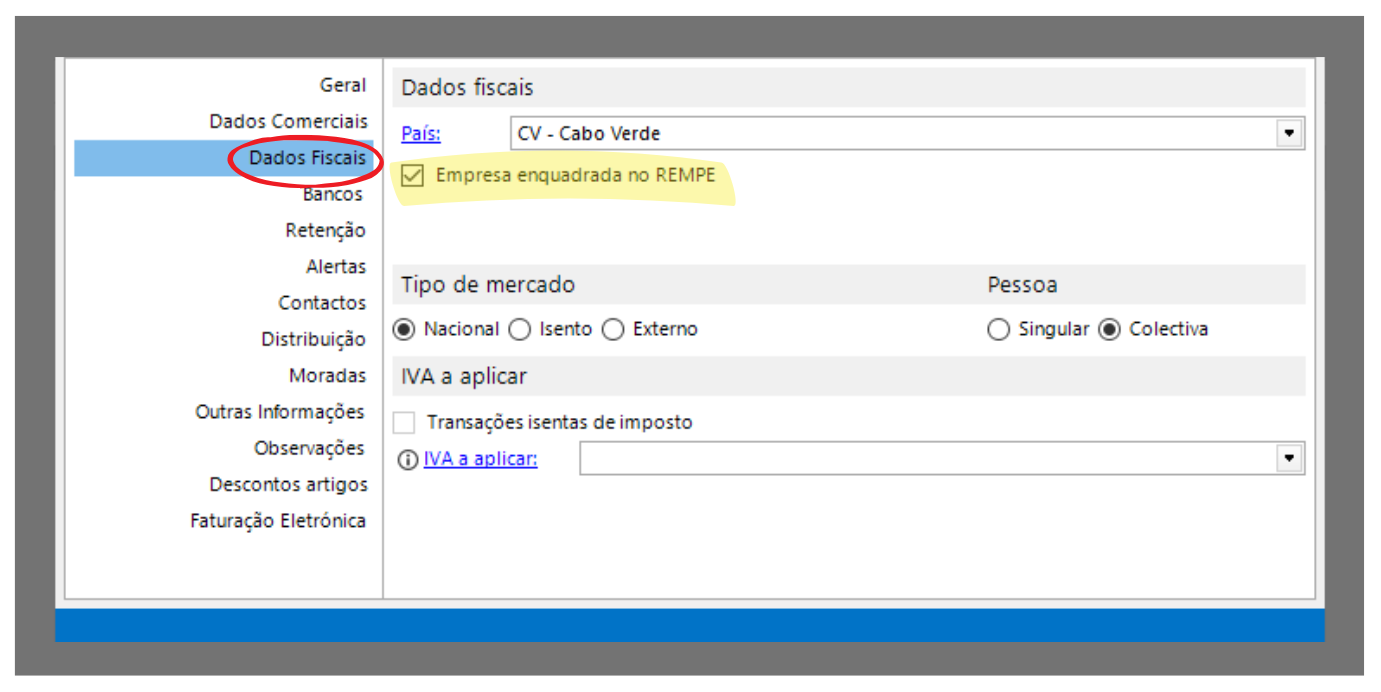Select Singular person type
This screenshot has height=692, width=1381.
click(x=998, y=329)
